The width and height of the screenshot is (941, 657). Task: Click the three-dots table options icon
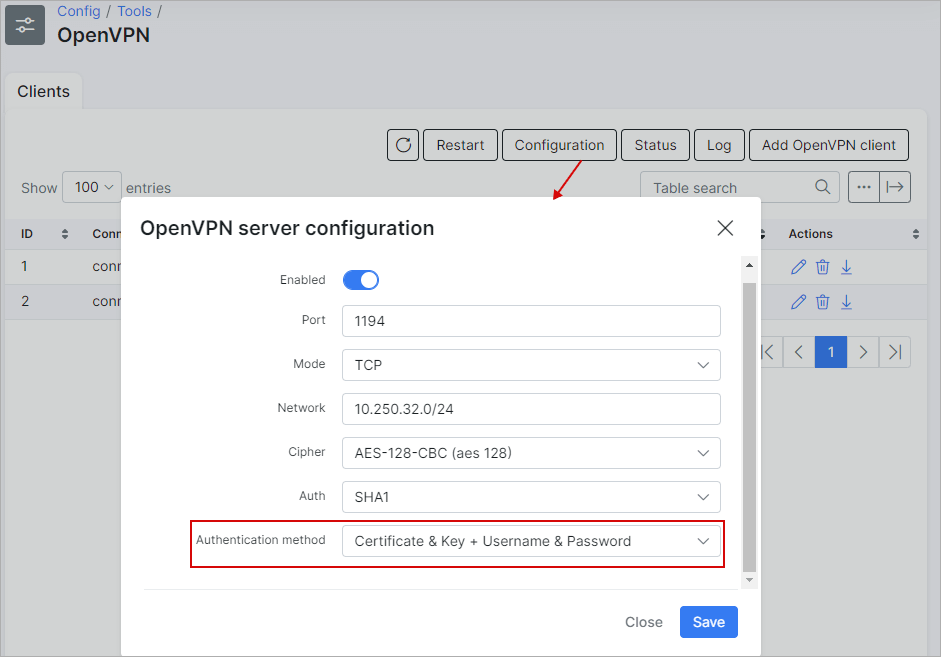[x=863, y=187]
